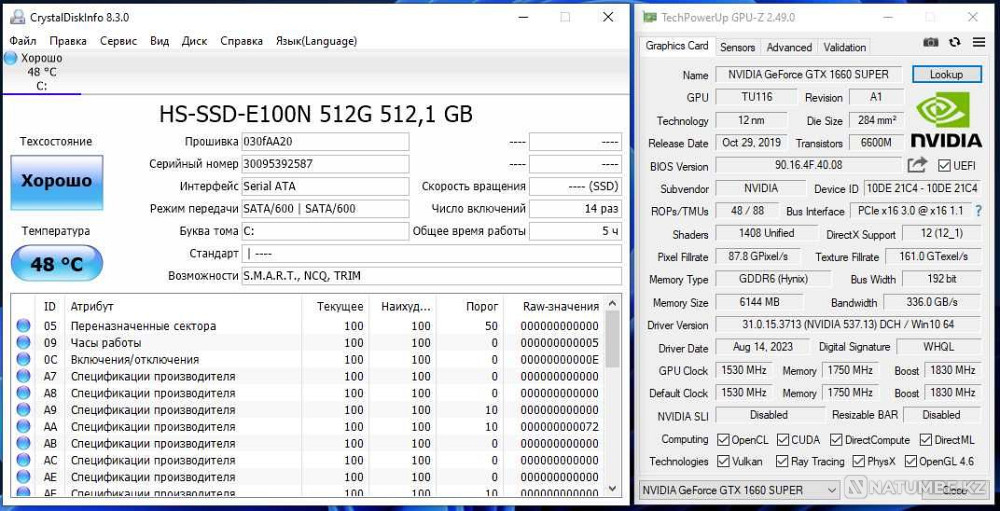Open the Справка menu

241,41
